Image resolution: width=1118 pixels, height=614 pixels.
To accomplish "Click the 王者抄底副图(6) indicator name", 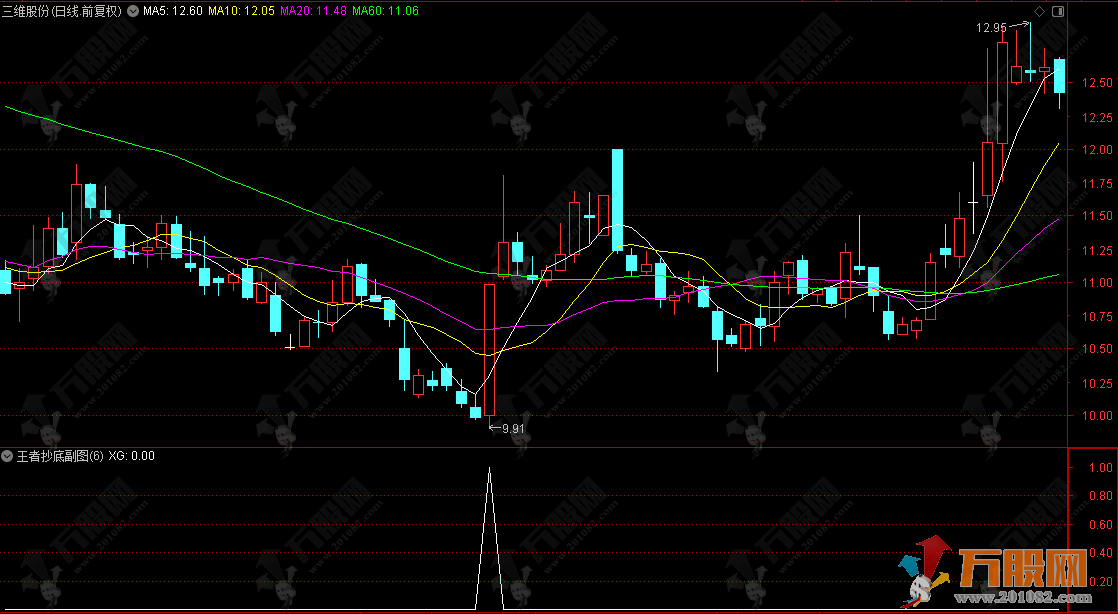I will click(60, 455).
